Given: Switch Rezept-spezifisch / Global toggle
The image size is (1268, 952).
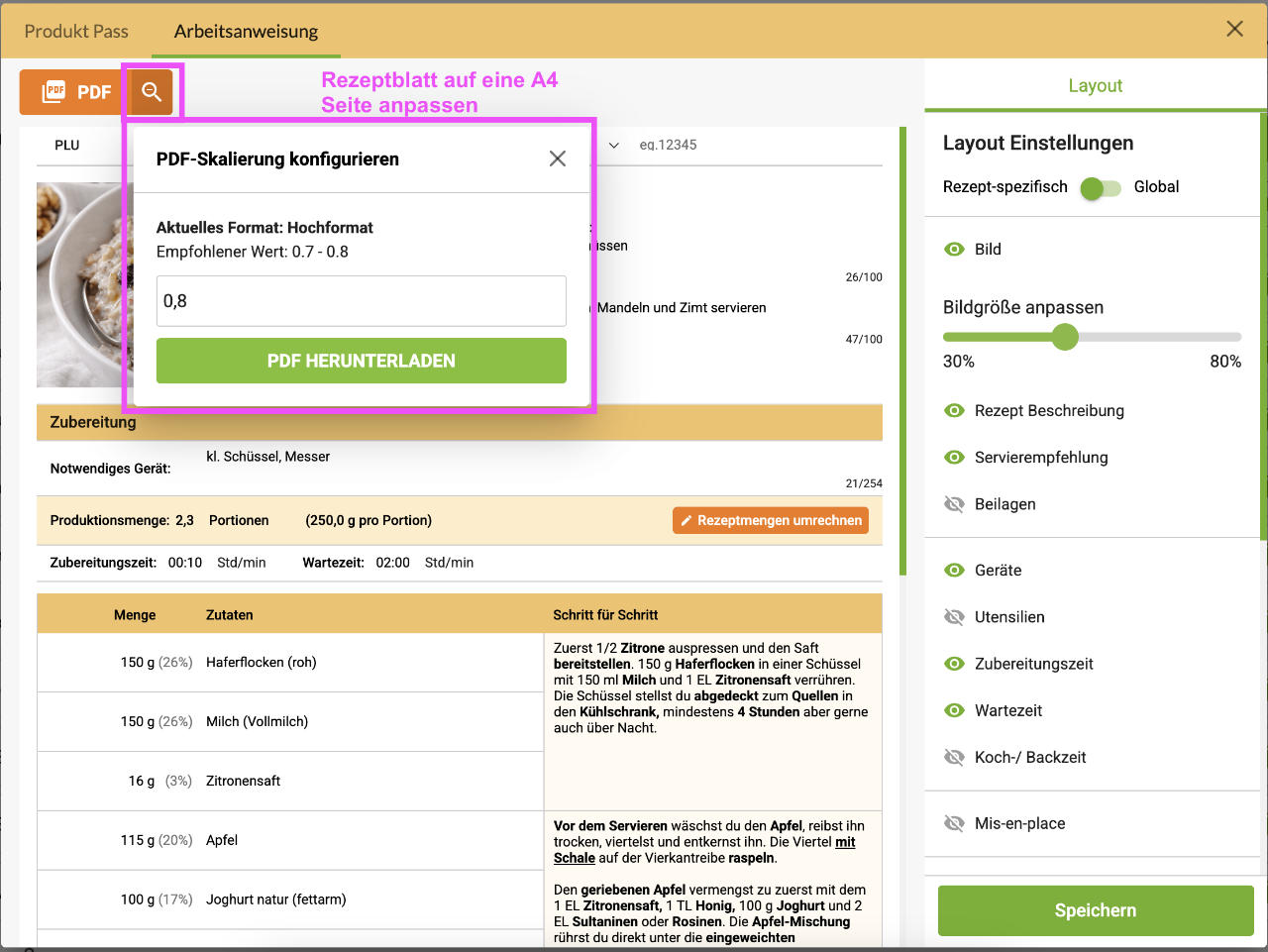Looking at the screenshot, I should [x=1100, y=188].
